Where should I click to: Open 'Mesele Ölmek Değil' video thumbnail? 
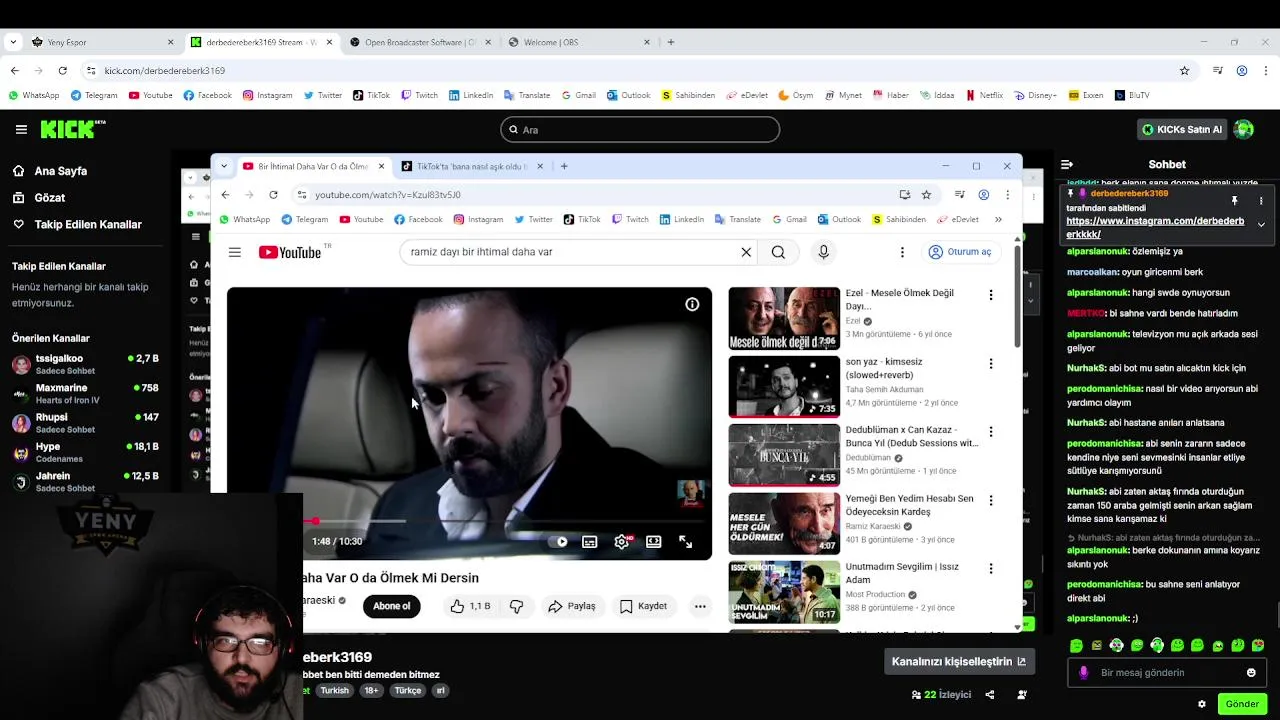pyautogui.click(x=784, y=318)
